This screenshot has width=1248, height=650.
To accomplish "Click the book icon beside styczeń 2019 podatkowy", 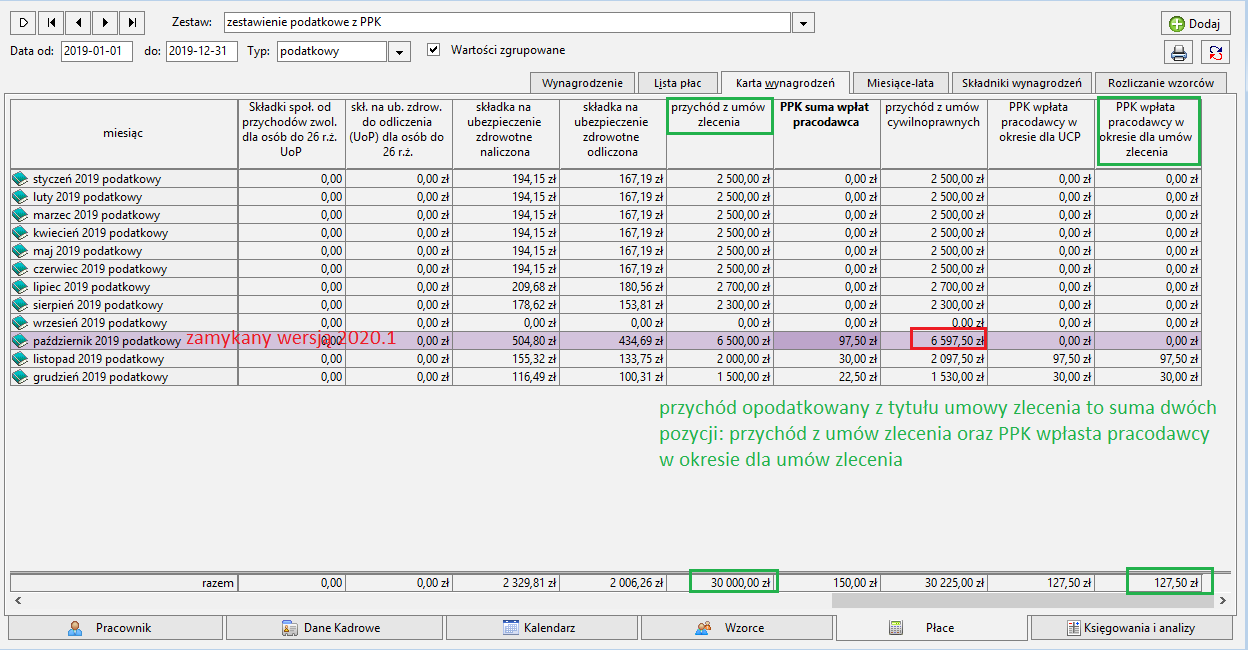I will [x=20, y=179].
